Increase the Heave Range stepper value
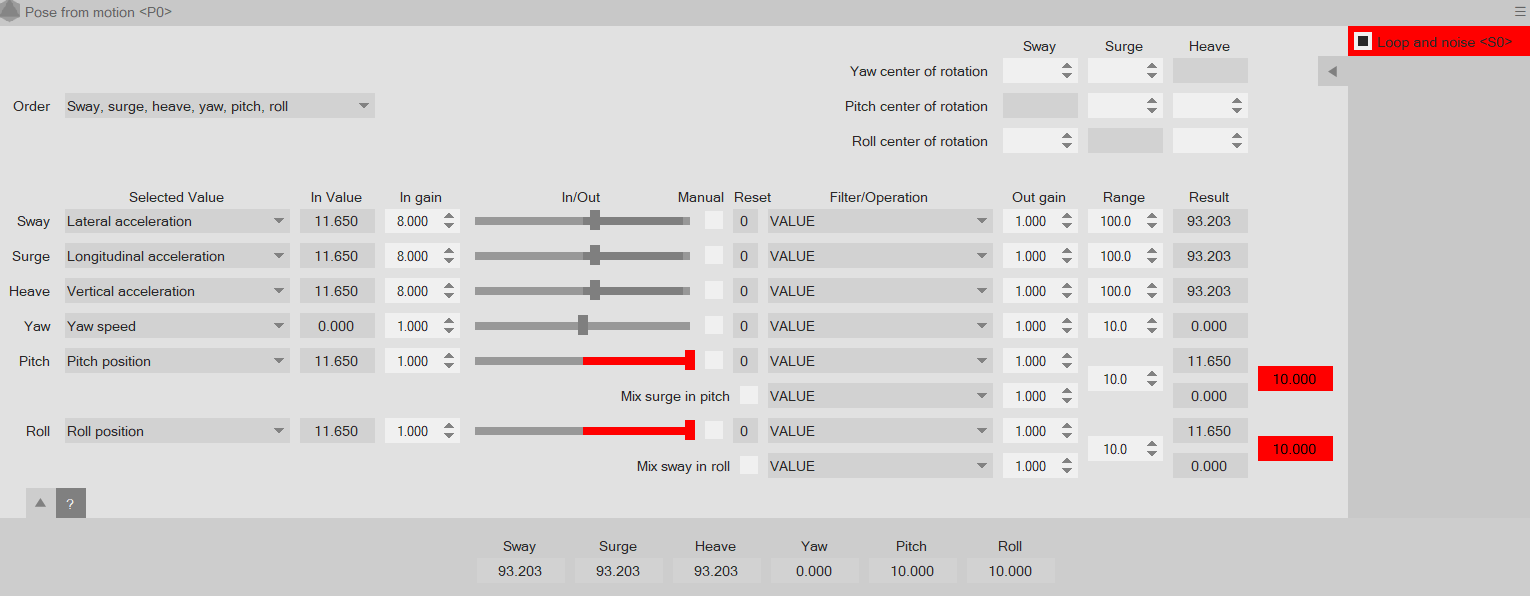Image resolution: width=1530 pixels, height=596 pixels. click(1152, 286)
